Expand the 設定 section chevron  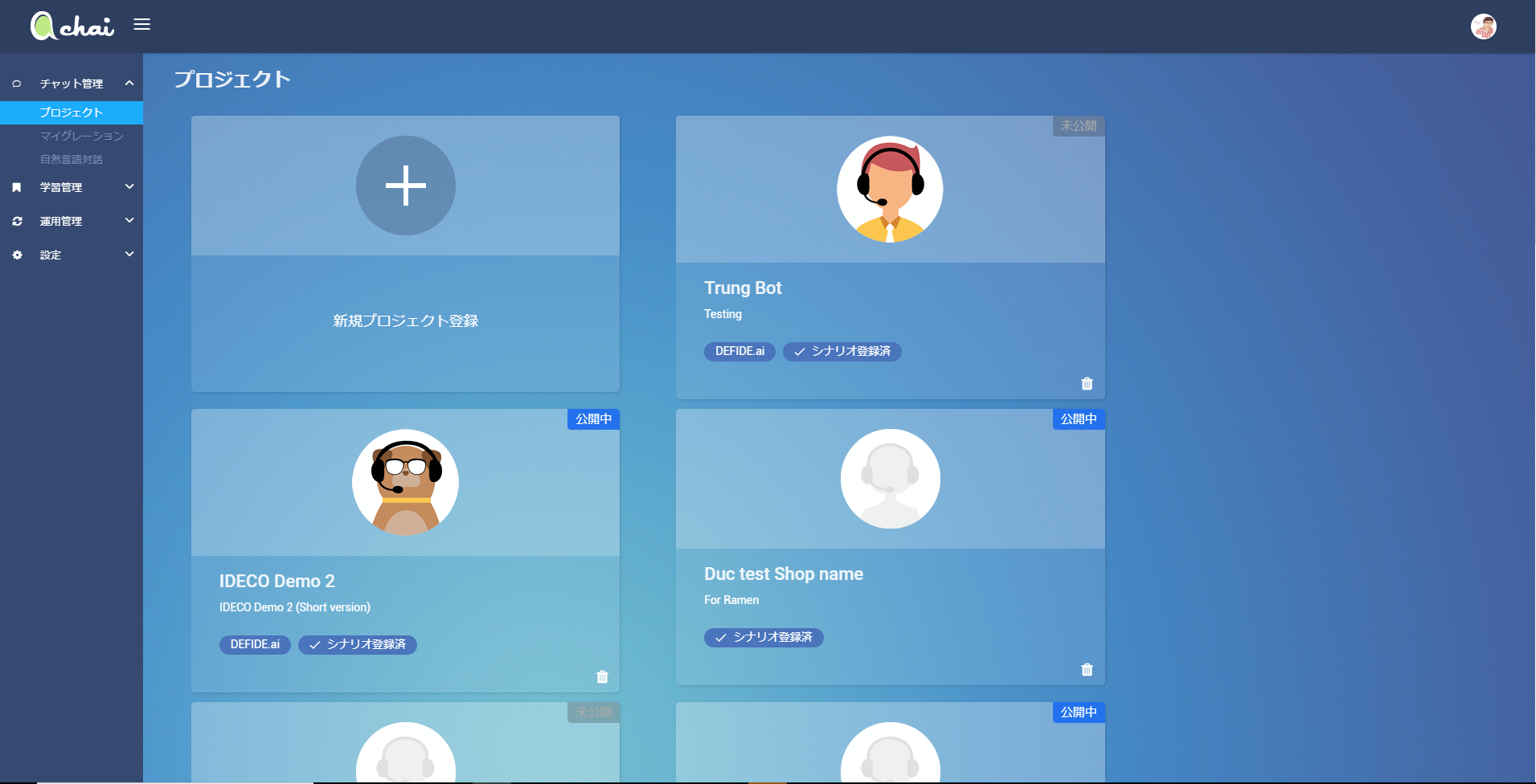(x=129, y=254)
